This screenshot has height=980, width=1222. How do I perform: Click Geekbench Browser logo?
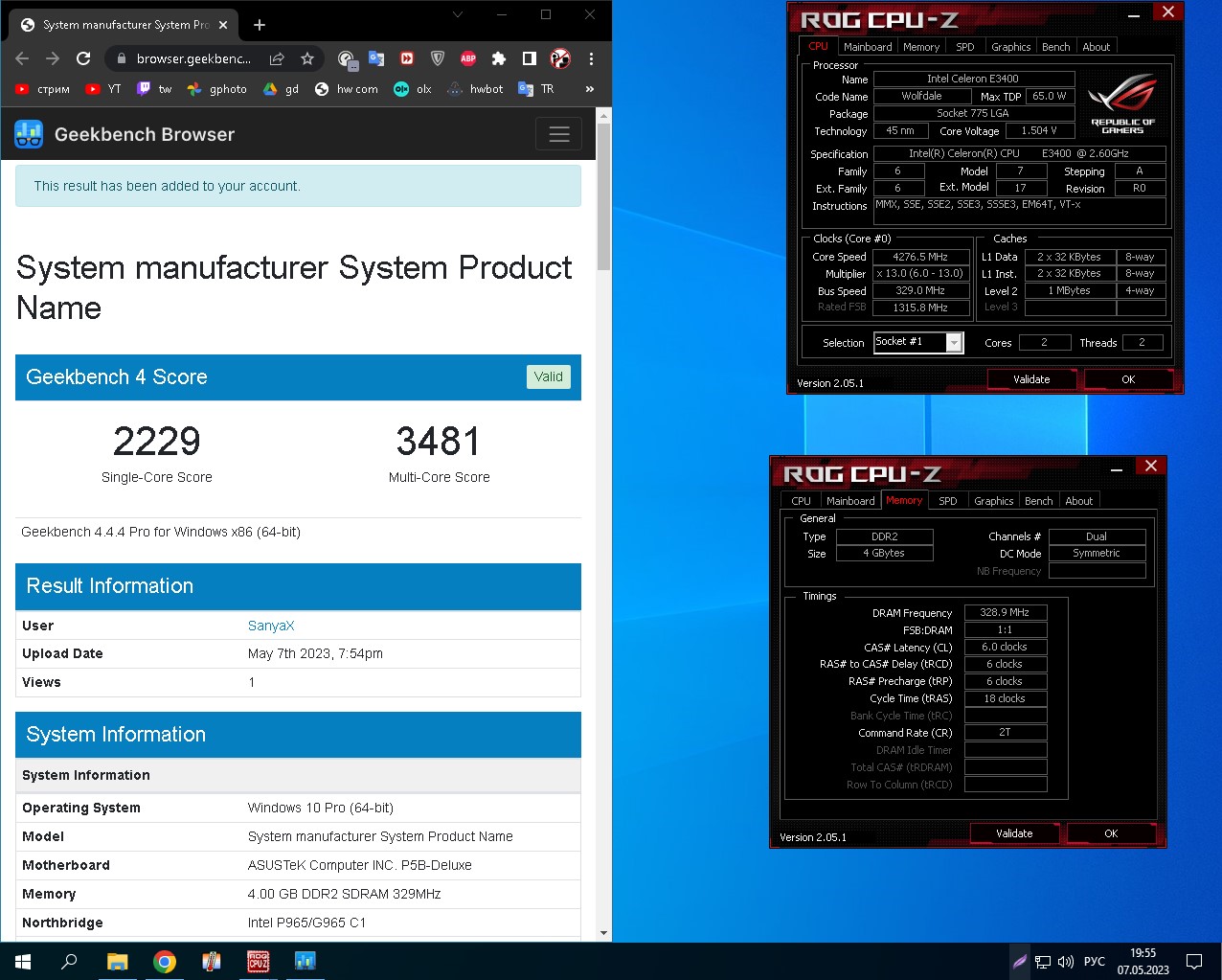click(124, 134)
